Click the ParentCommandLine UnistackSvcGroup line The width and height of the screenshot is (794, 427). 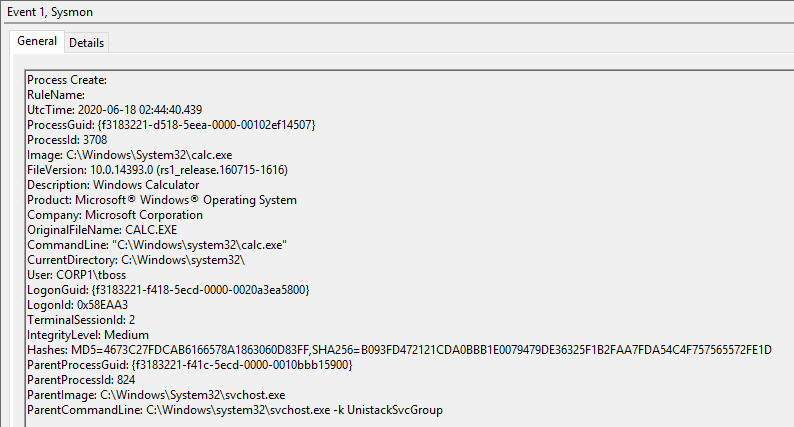[x=235, y=410]
